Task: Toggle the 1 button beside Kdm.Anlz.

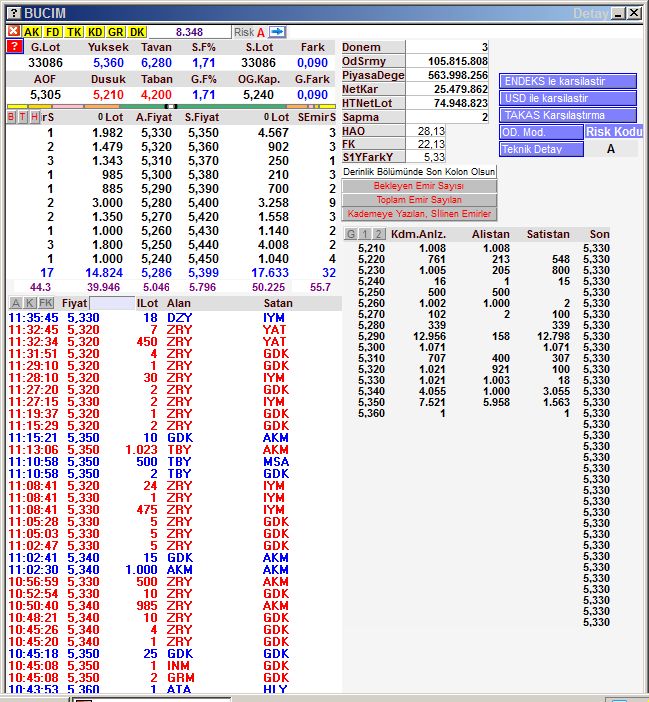Action: 365,234
